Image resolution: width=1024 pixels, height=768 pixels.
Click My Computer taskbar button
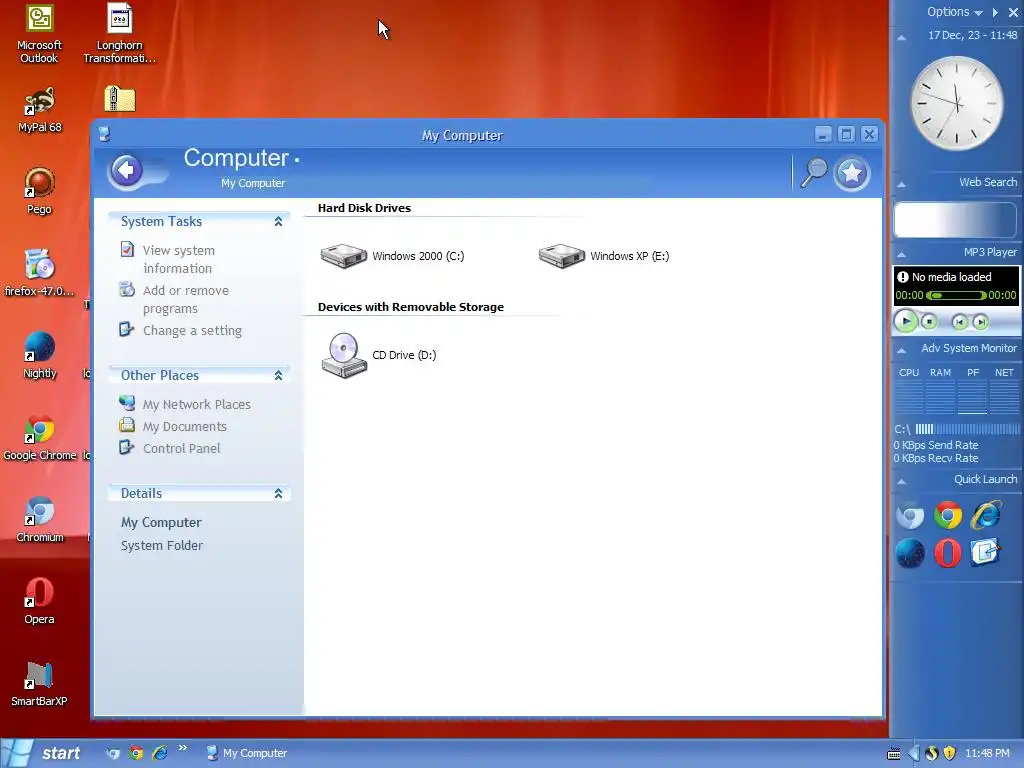point(247,753)
